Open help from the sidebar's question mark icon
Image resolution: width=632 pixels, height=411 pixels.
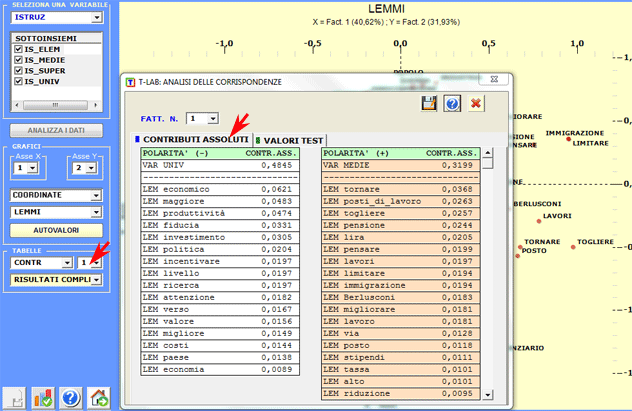[71, 398]
